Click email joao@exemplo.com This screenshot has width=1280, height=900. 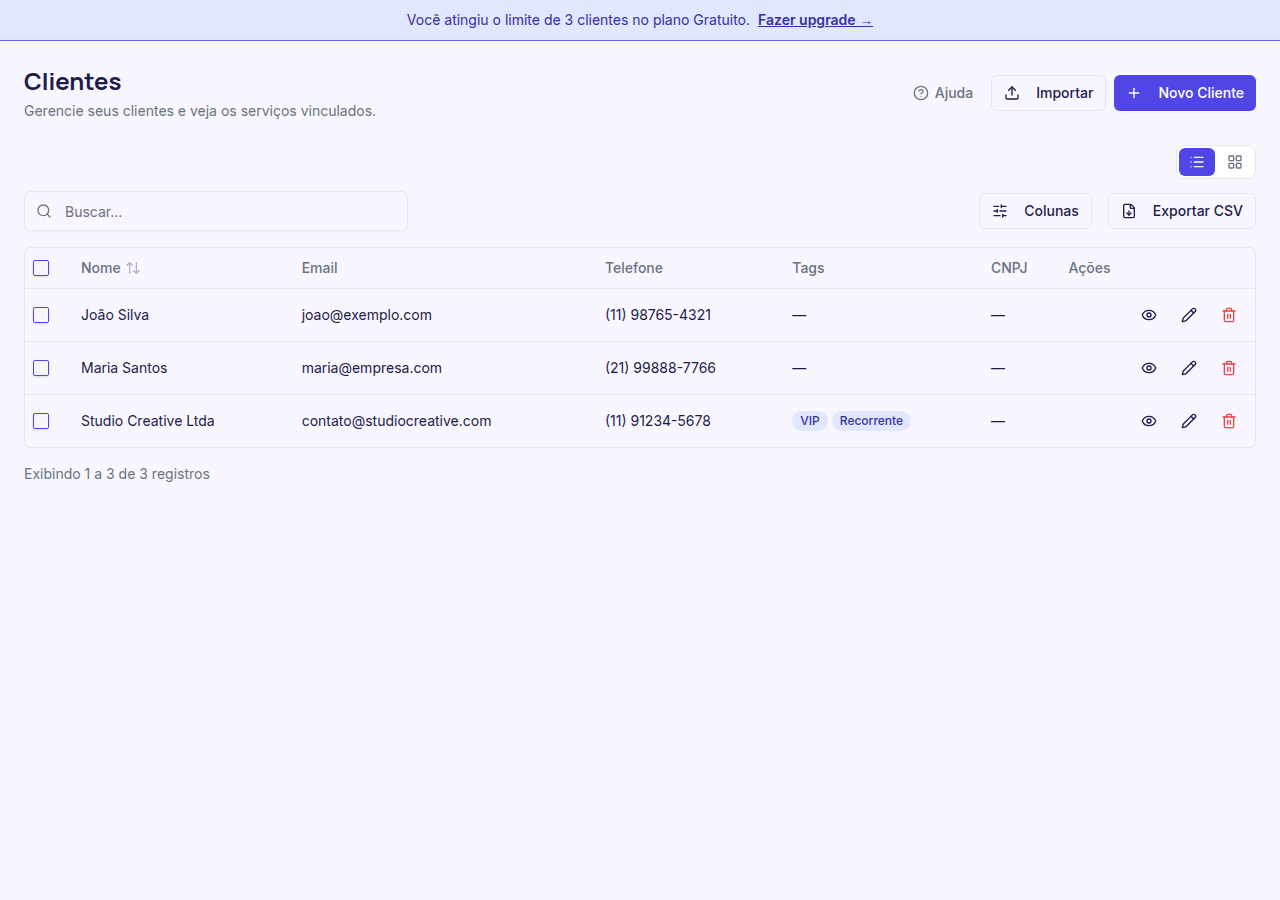click(x=367, y=315)
